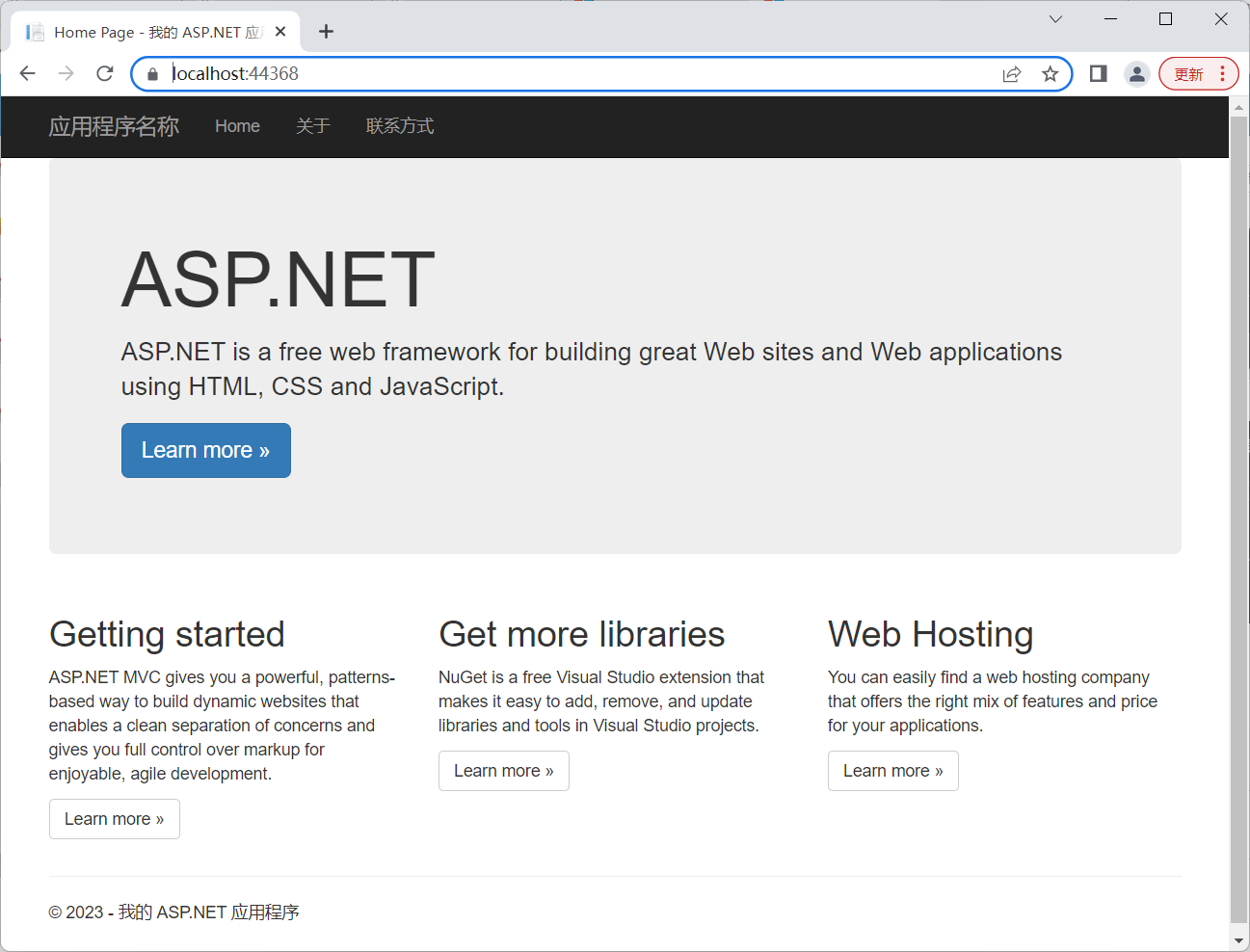Click the Getting started heading

(167, 634)
